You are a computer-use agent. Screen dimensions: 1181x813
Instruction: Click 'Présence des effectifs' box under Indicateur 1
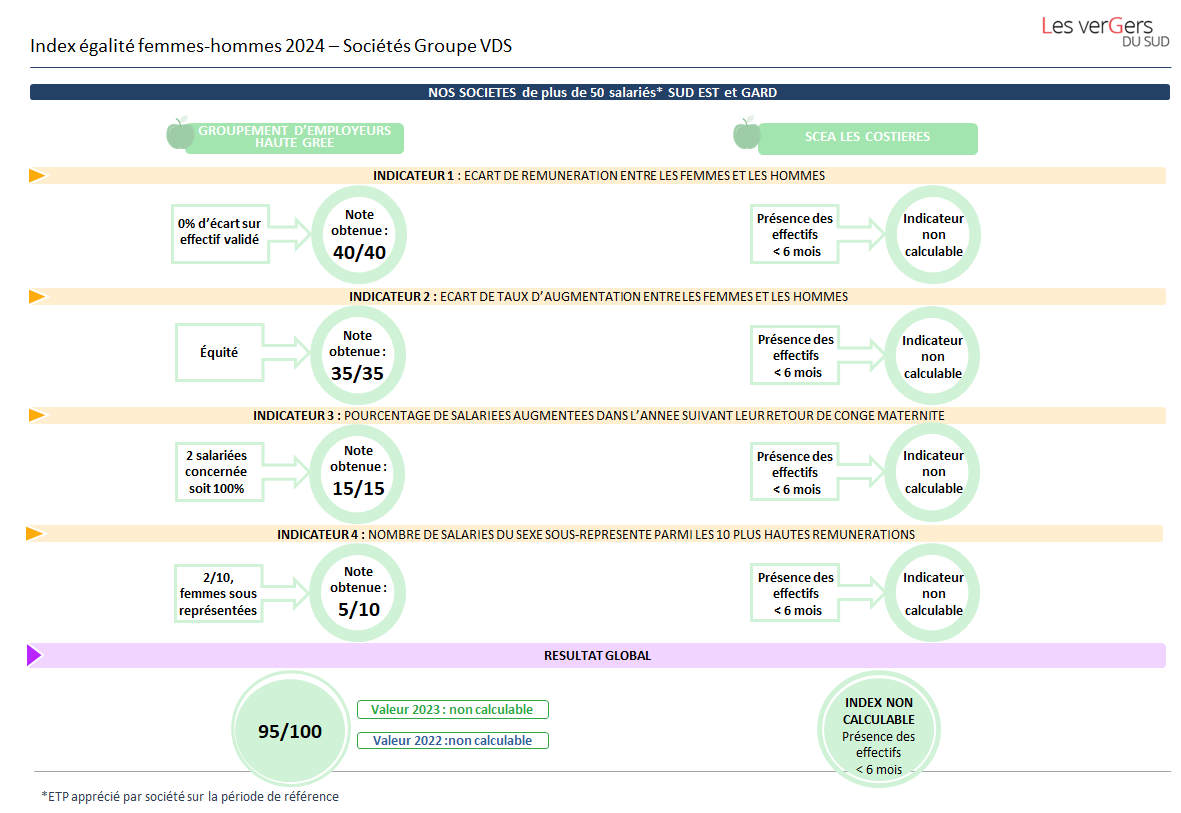tap(795, 234)
